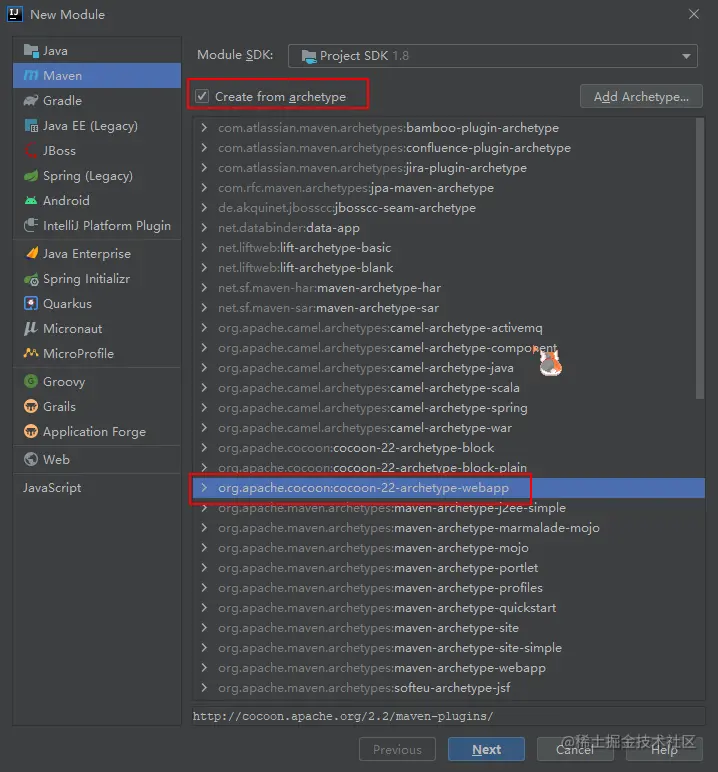The height and width of the screenshot is (772, 718).
Task: Select org.apache.cocoon:cocoon-22-archetype-webapp row
Action: coord(449,487)
